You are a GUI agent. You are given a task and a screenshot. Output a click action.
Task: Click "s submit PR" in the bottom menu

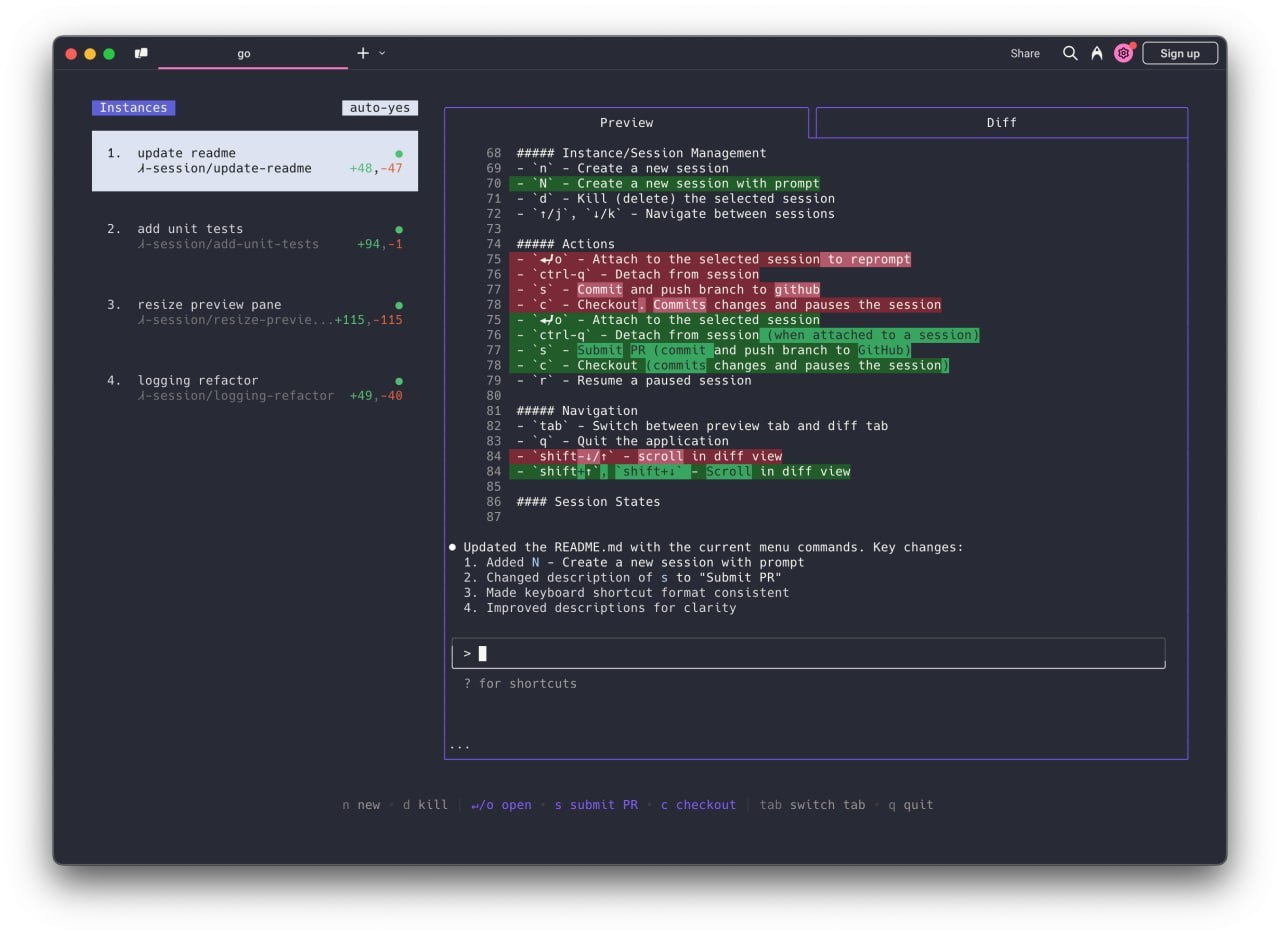[596, 805]
